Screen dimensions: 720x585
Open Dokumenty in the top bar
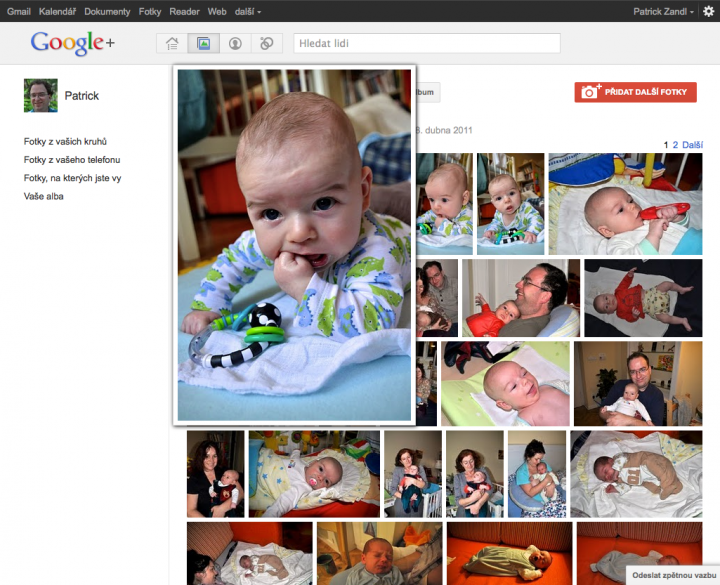pos(107,11)
